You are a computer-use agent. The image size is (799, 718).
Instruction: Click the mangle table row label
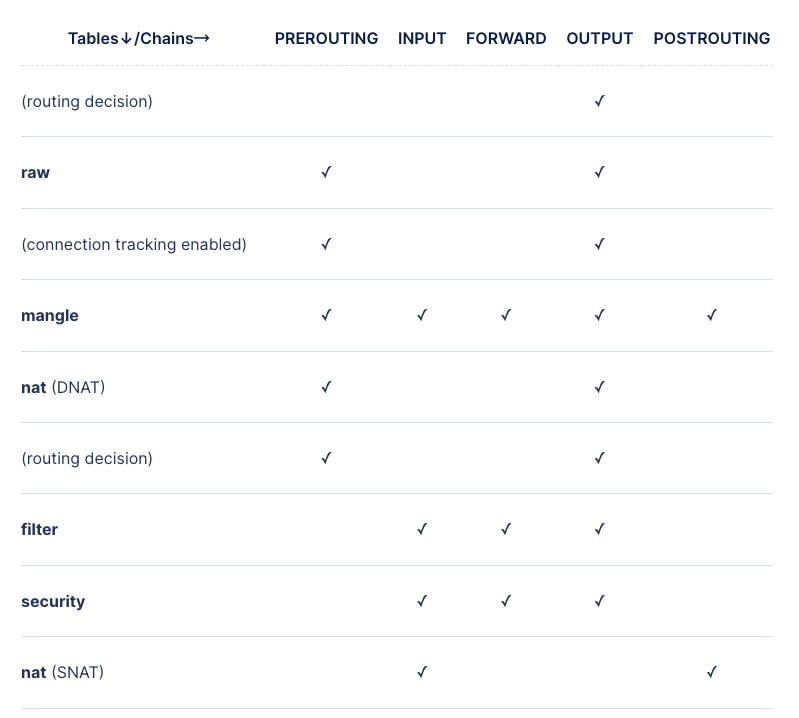click(x=50, y=316)
